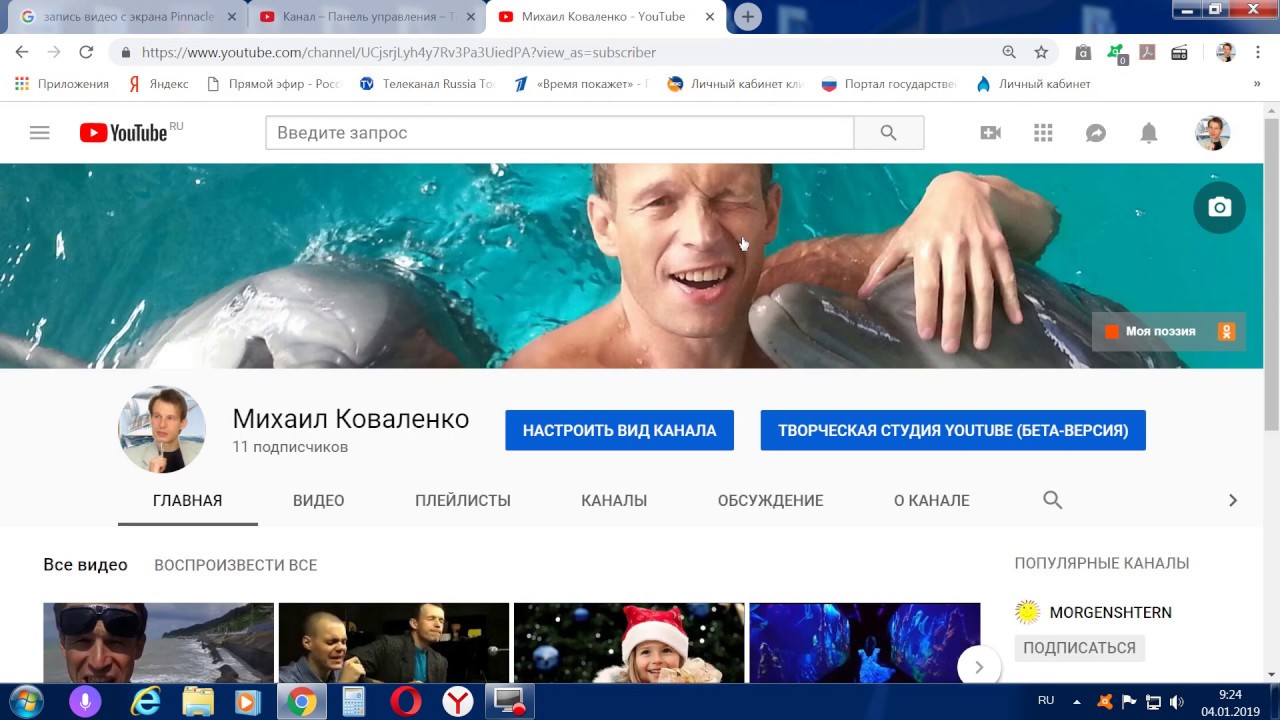The image size is (1280, 720).
Task: Click the zoom magnifier icon in address bar
Action: pyautogui.click(x=1009, y=52)
